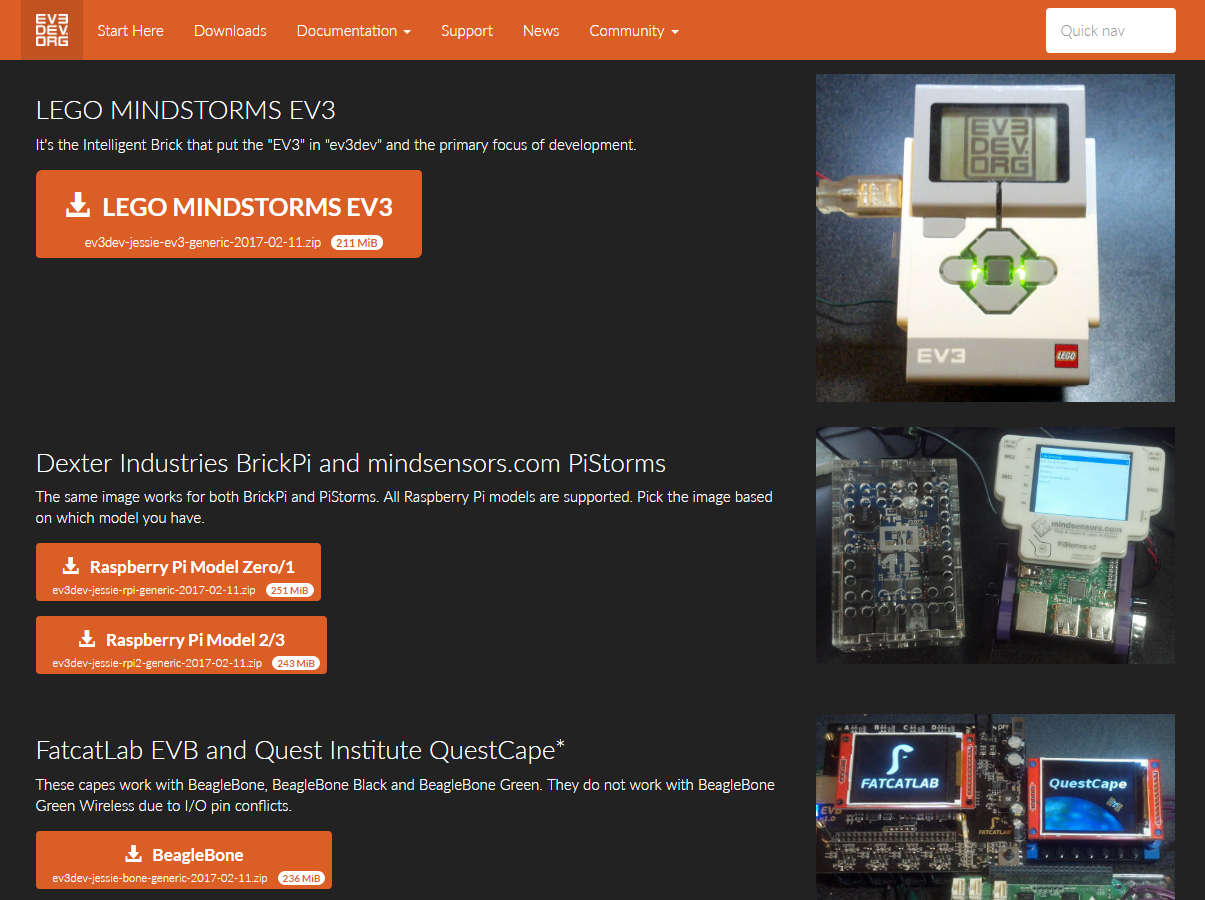Image resolution: width=1205 pixels, height=900 pixels.
Task: Click ev3dev-jessie-ev3-generic-2017-02-11.zip filename
Action: tap(203, 243)
